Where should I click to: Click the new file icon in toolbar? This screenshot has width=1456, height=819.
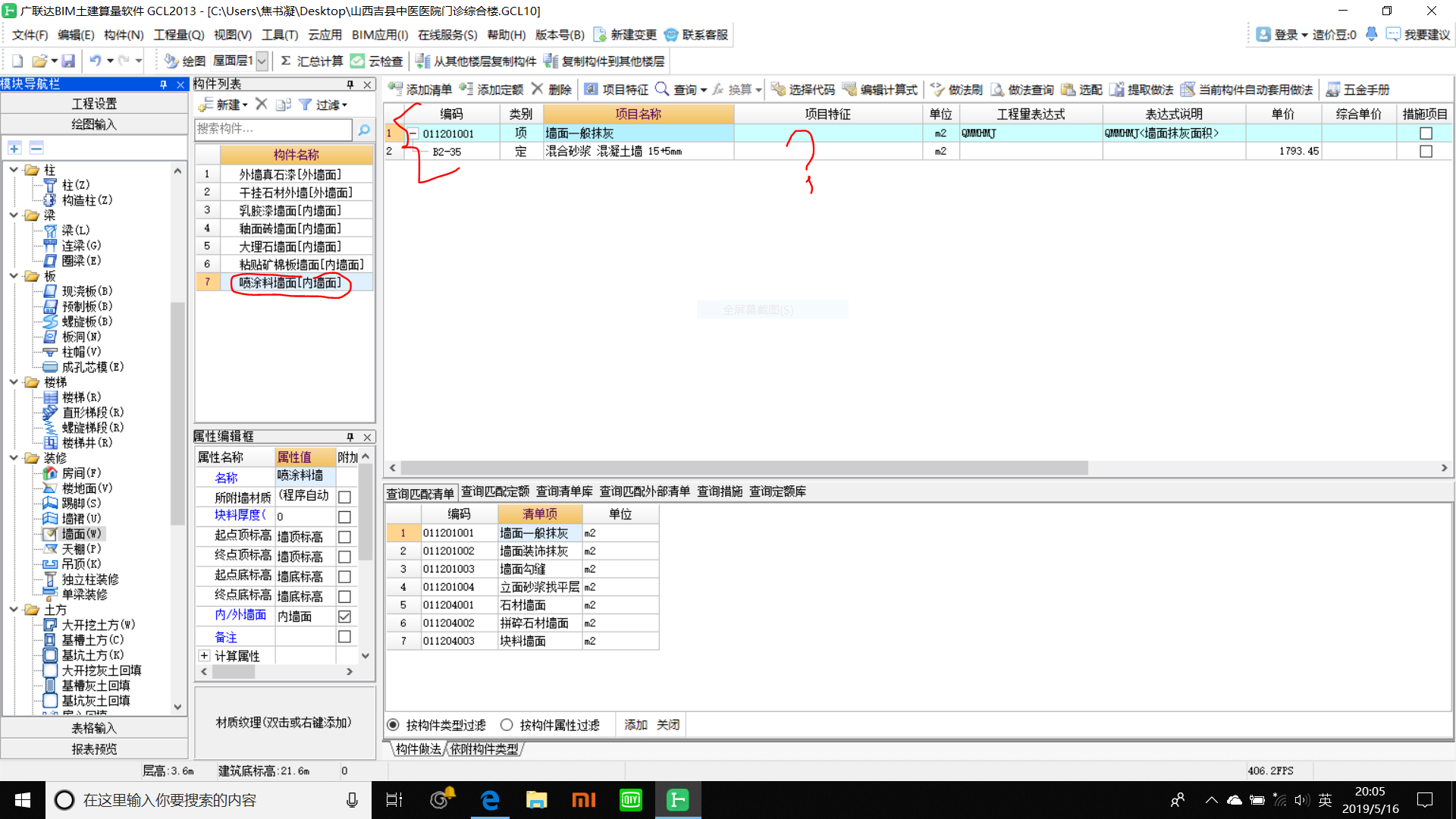17,61
